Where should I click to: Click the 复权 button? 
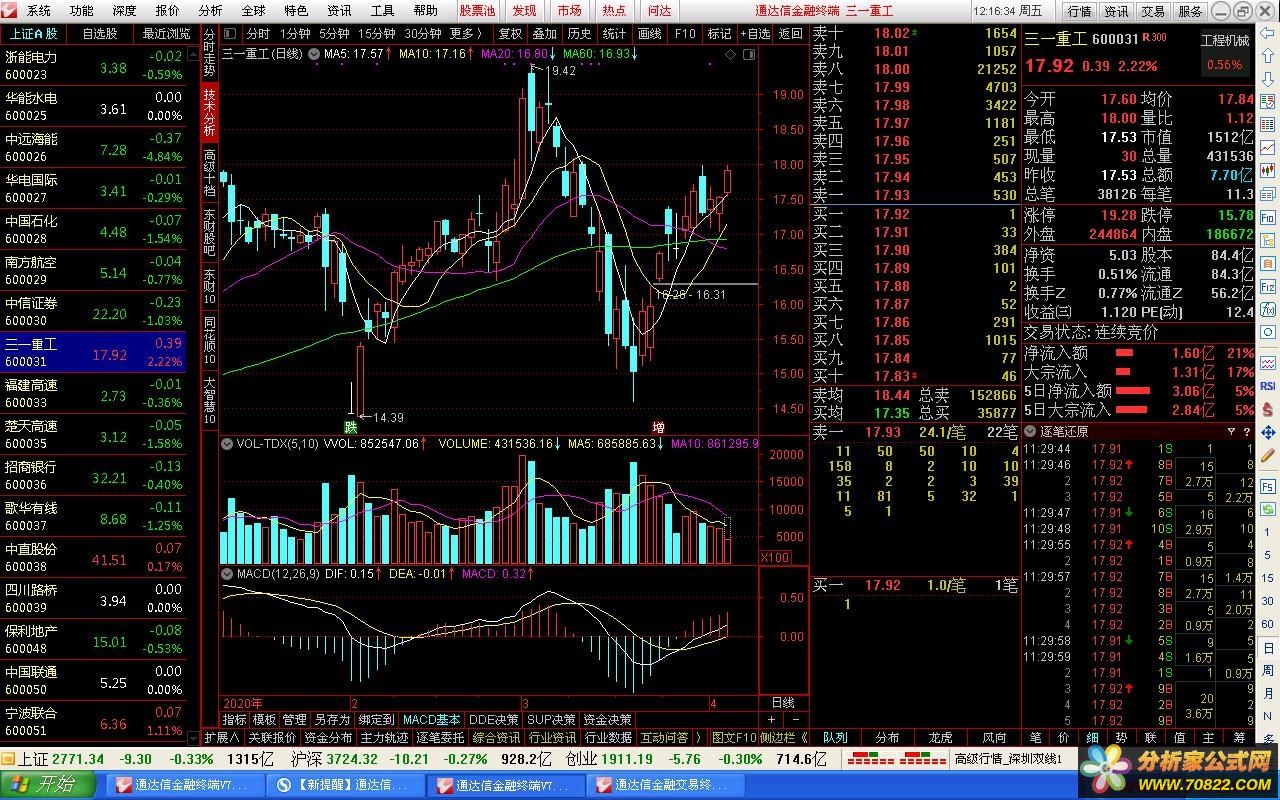coord(510,34)
